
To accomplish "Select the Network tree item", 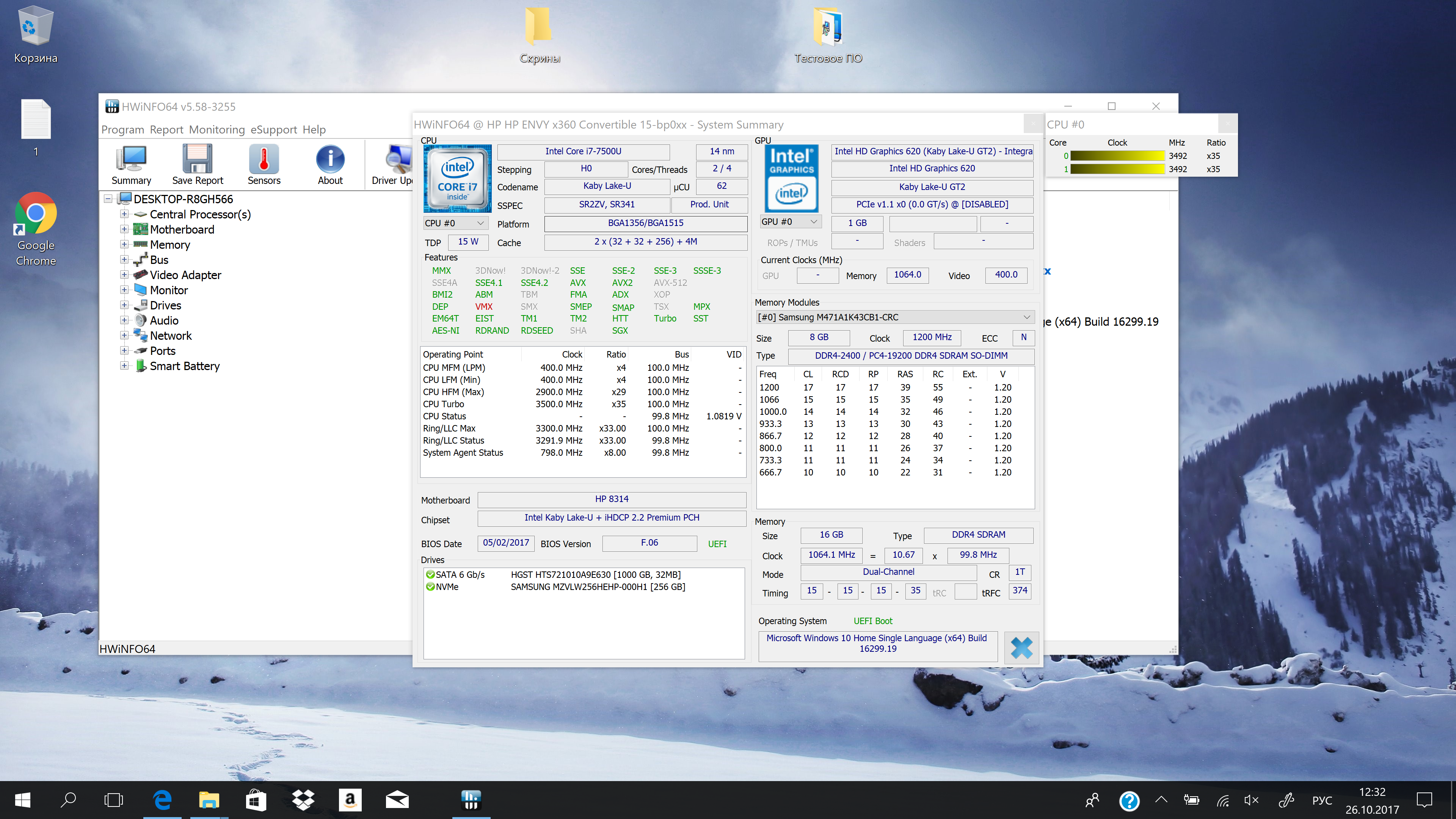I will pyautogui.click(x=171, y=336).
